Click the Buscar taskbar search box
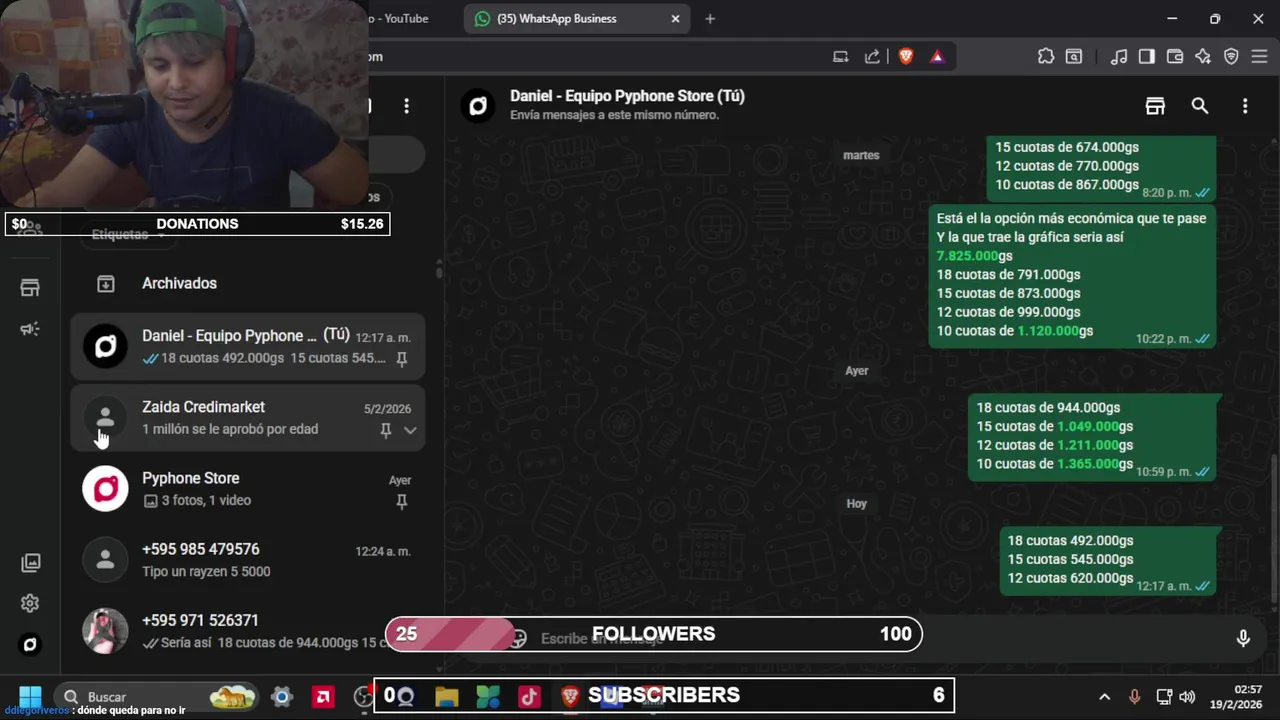The image size is (1280, 720). coord(158,696)
